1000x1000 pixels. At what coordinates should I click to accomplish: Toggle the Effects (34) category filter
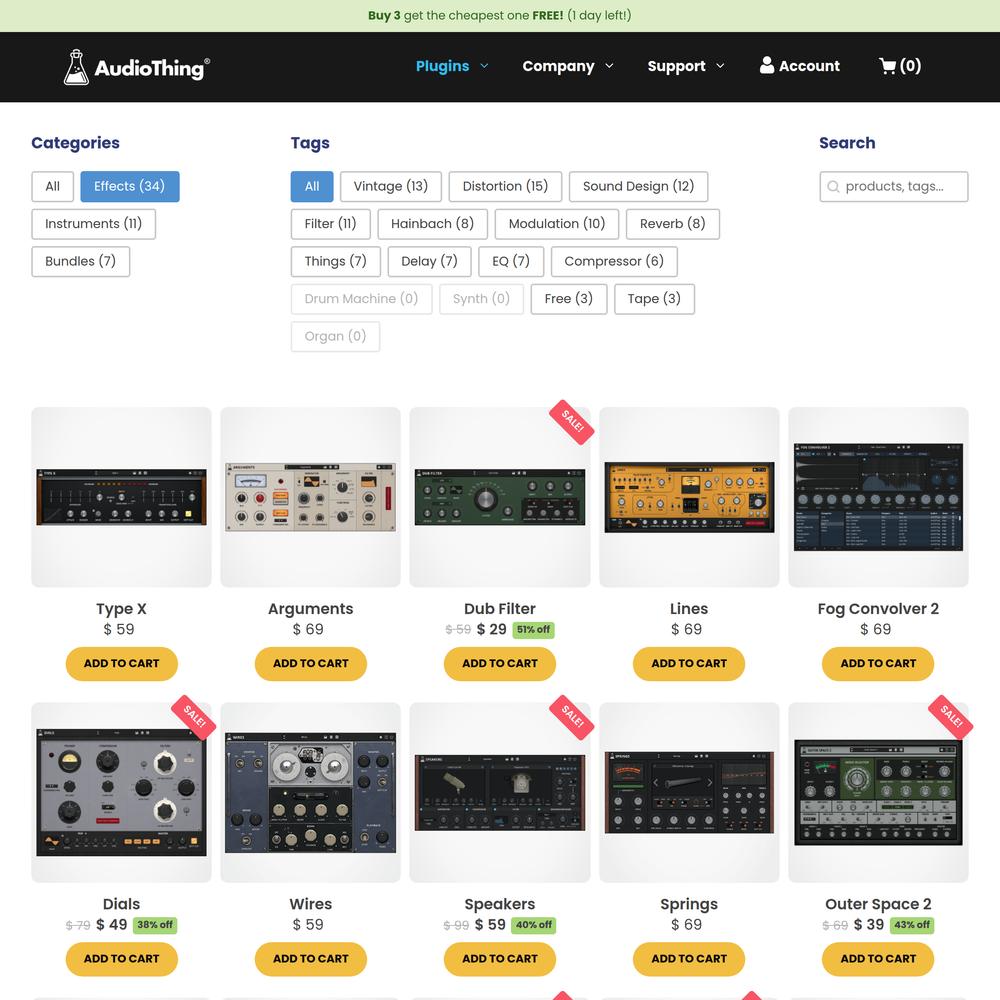pos(129,186)
